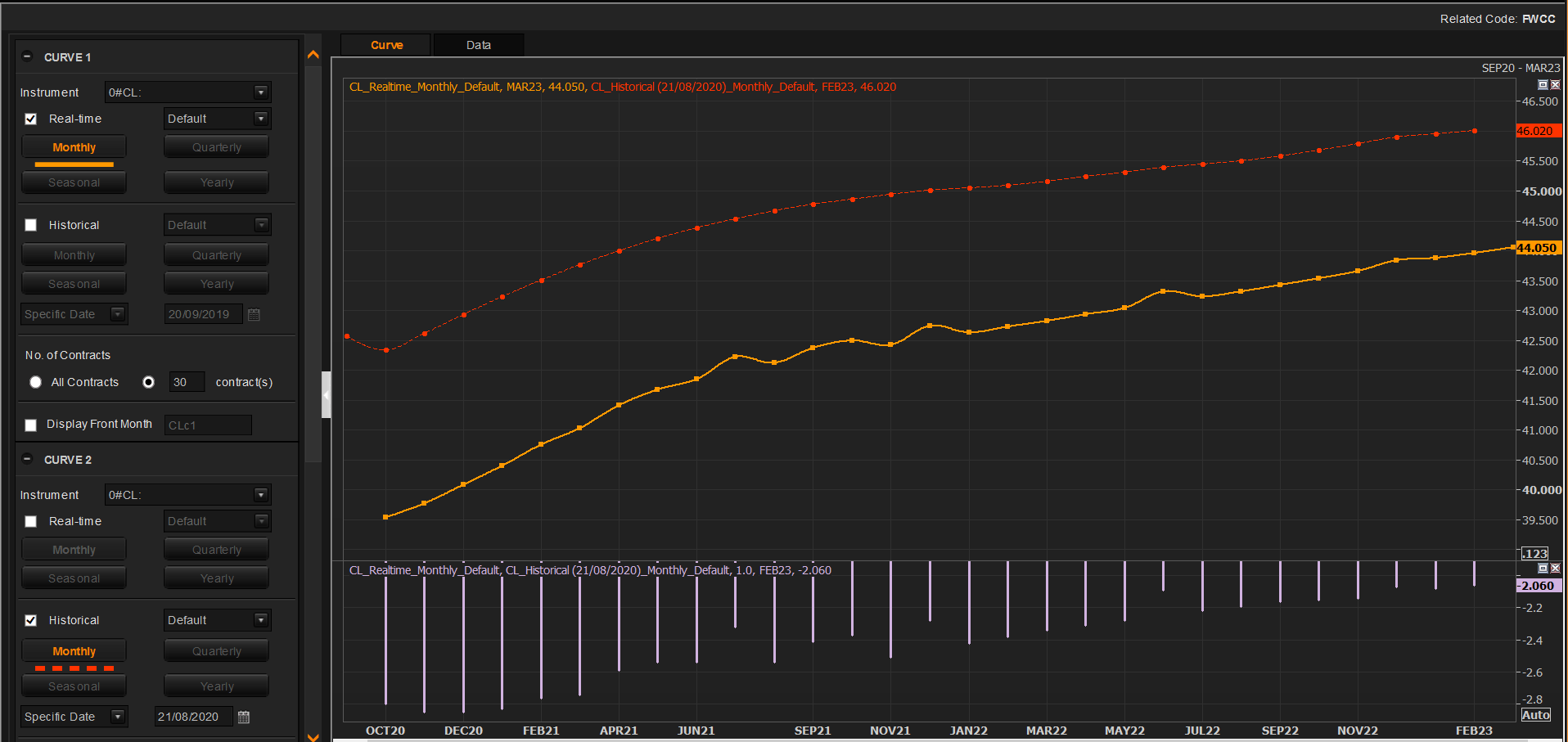The height and width of the screenshot is (742, 1568).
Task: Close the spread sub-chart pane
Action: click(1555, 568)
